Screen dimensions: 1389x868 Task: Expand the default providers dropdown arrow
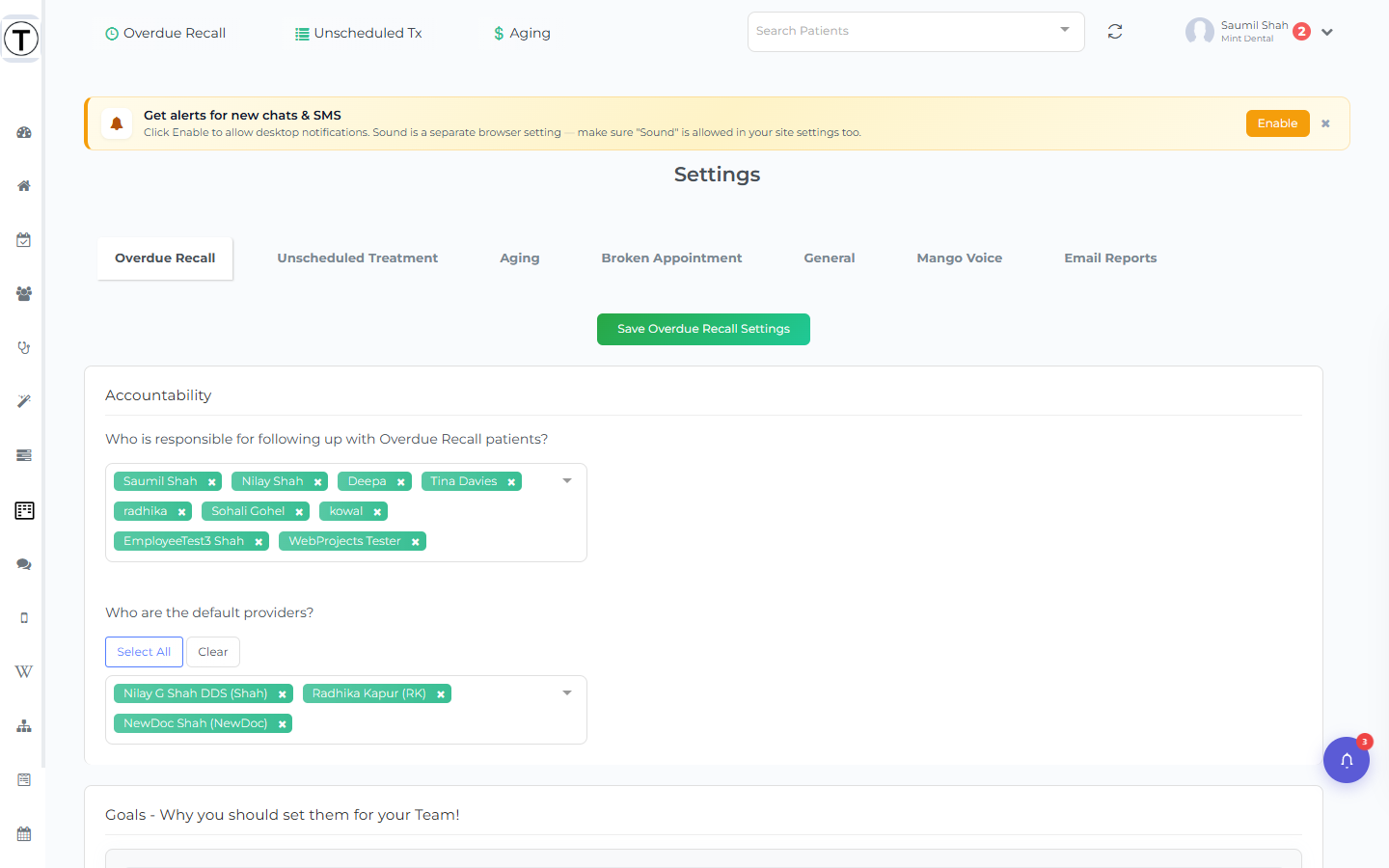coord(567,692)
